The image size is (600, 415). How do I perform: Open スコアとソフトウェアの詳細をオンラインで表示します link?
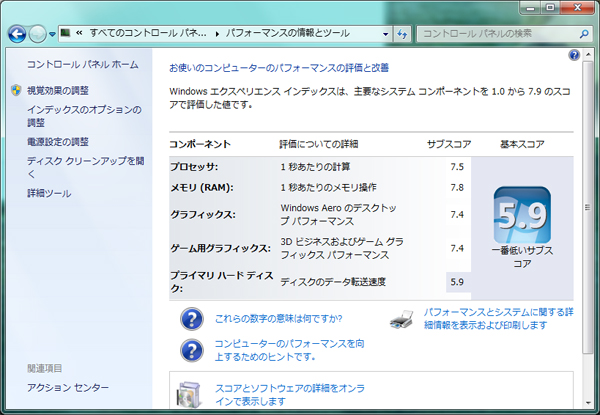coord(290,395)
